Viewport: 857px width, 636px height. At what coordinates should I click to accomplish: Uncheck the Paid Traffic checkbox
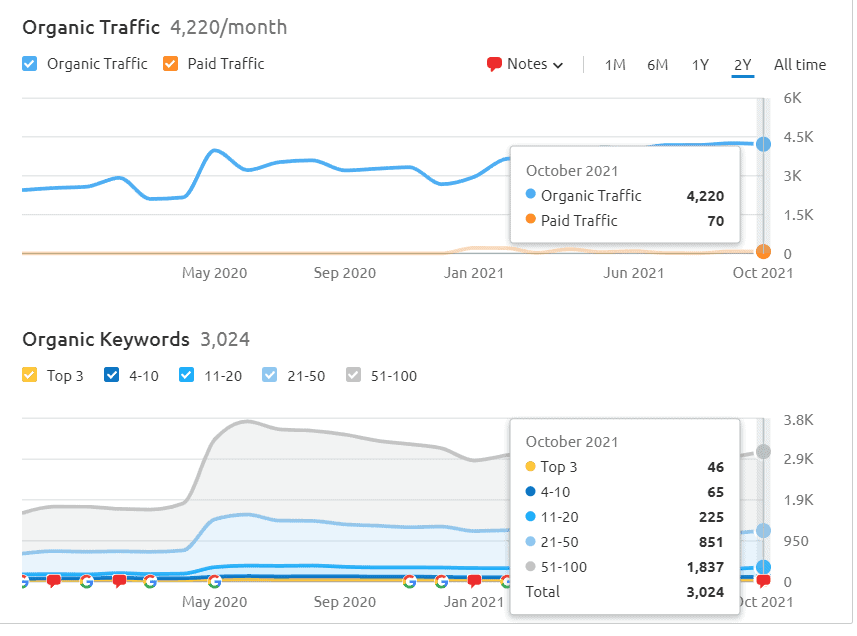click(171, 64)
